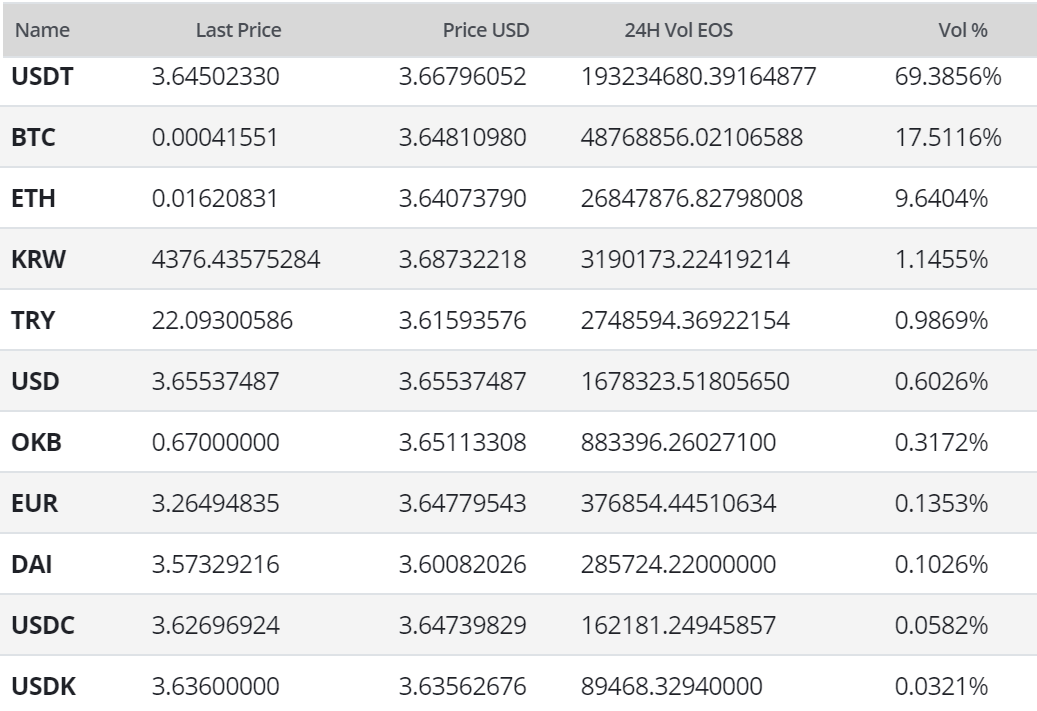Click OKB volume 883396.26027100

(x=679, y=442)
